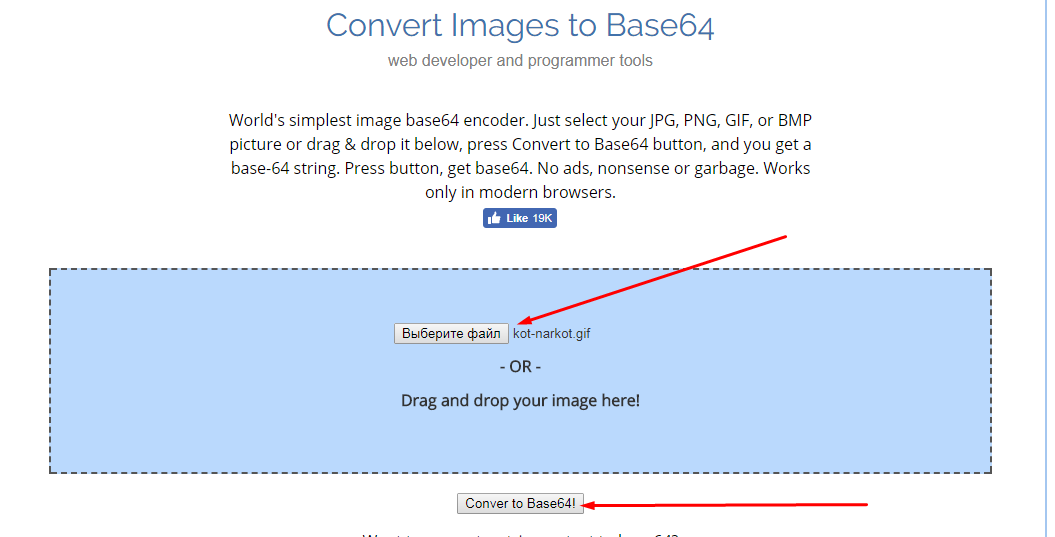Click the tail end of the upper red arrow

784,238
